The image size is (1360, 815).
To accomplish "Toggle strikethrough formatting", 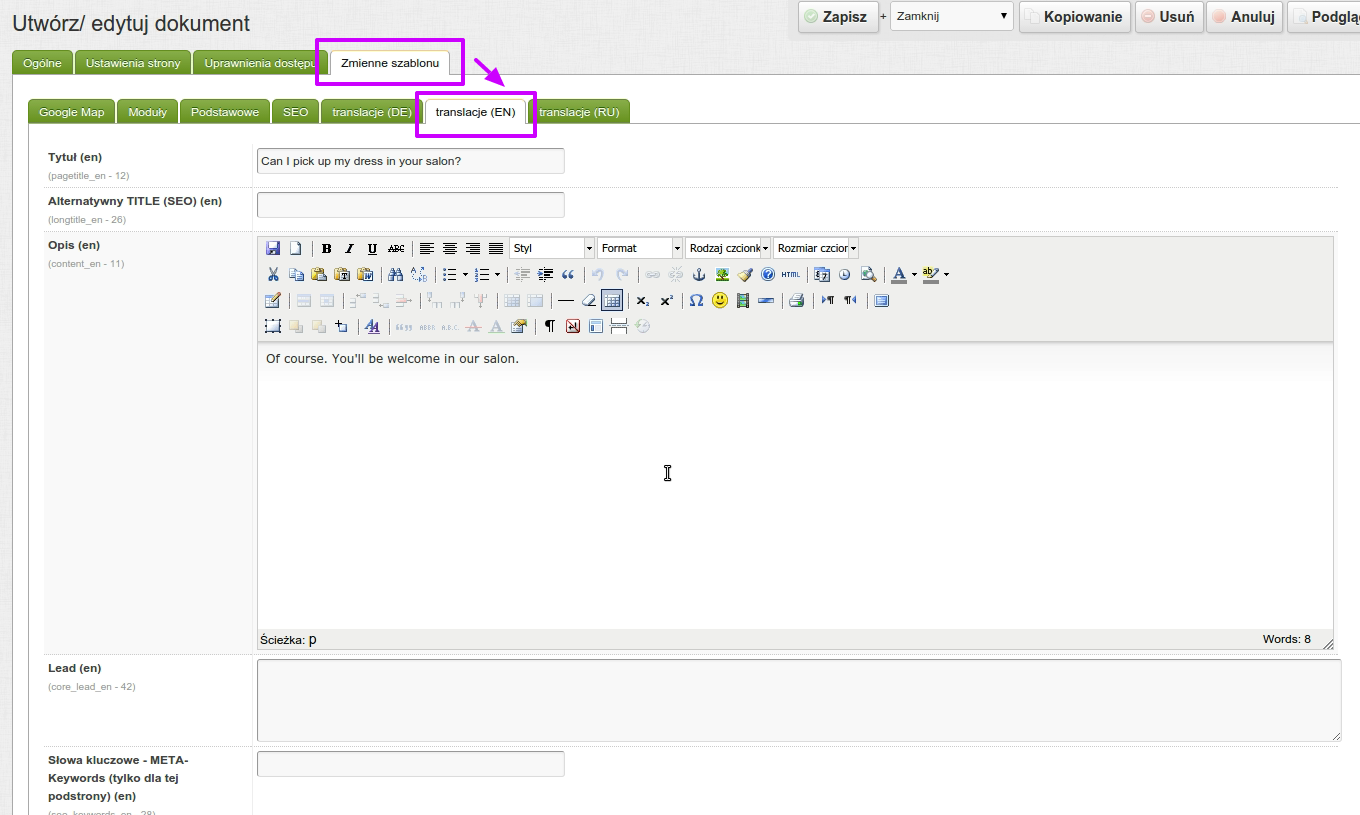I will coord(396,248).
